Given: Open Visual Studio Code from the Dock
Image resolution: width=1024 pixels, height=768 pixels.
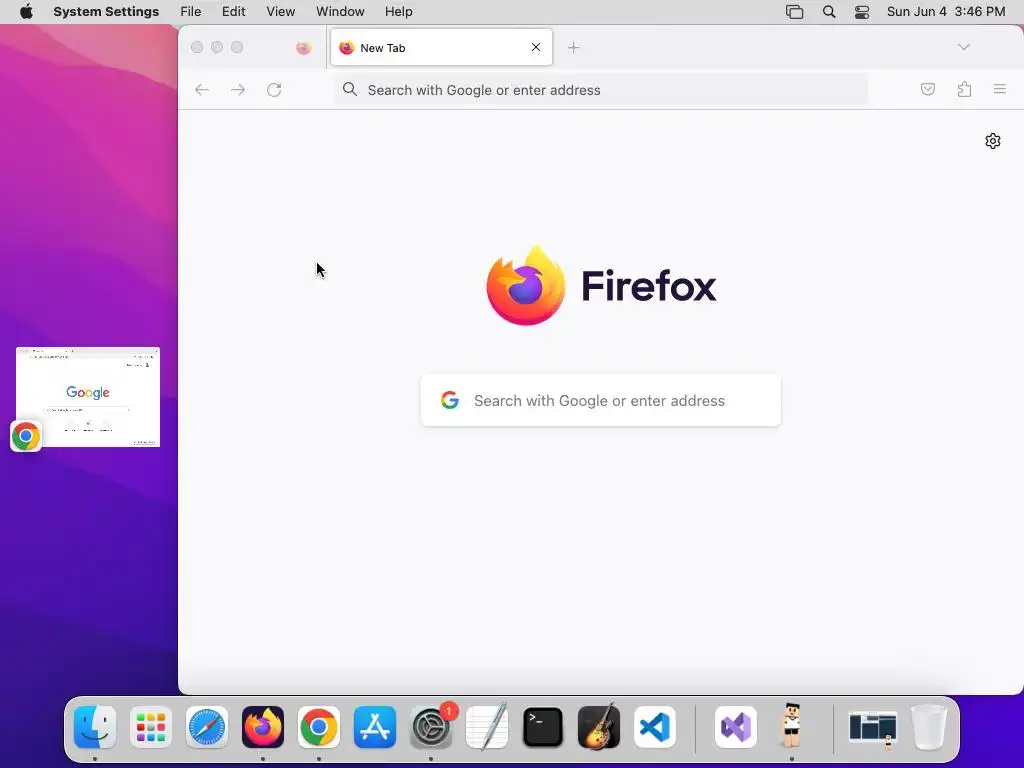Looking at the screenshot, I should (655, 727).
